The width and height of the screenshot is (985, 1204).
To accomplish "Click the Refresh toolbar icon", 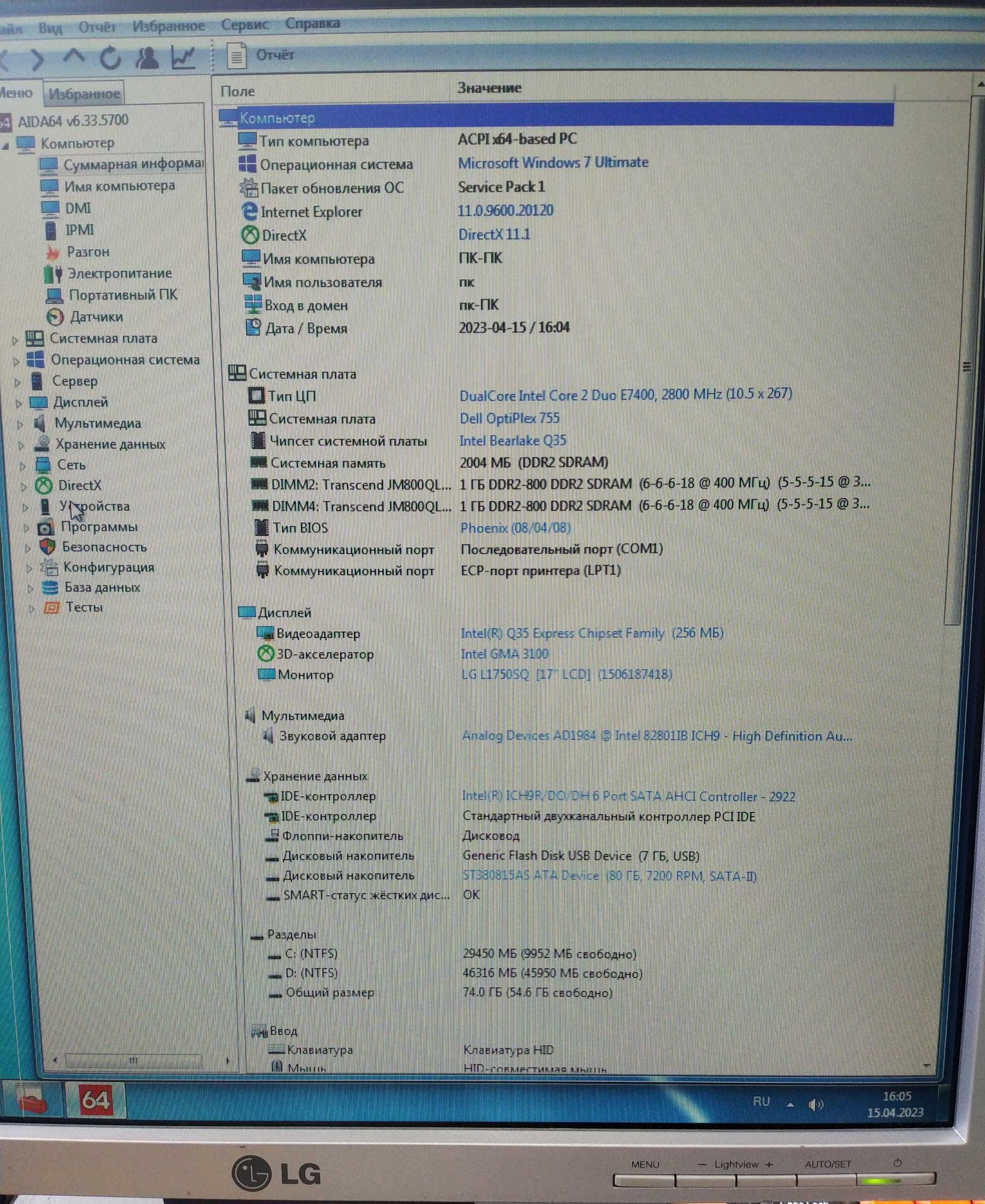I will [110, 58].
